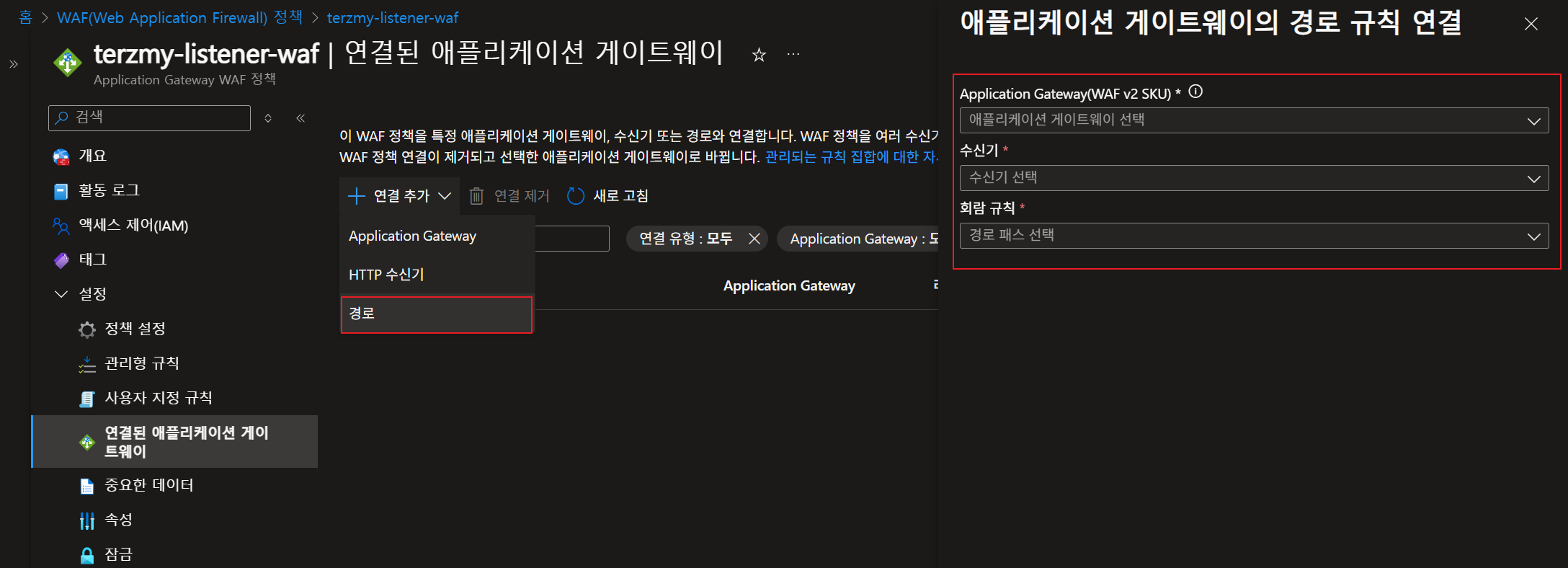Go to WAF(Web Application Firewall) 정책 breadcrumb
1568x568 pixels.
click(179, 17)
